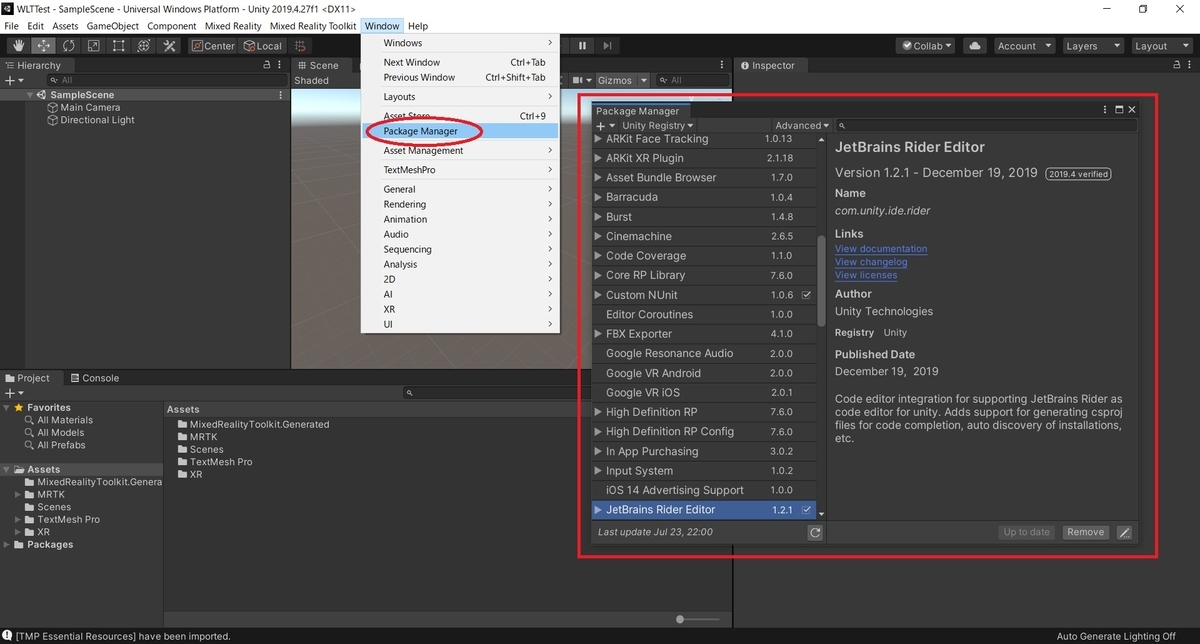Screen dimensions: 1200x644
Task: Open the Unity Registry dropdown
Action: pyautogui.click(x=658, y=126)
